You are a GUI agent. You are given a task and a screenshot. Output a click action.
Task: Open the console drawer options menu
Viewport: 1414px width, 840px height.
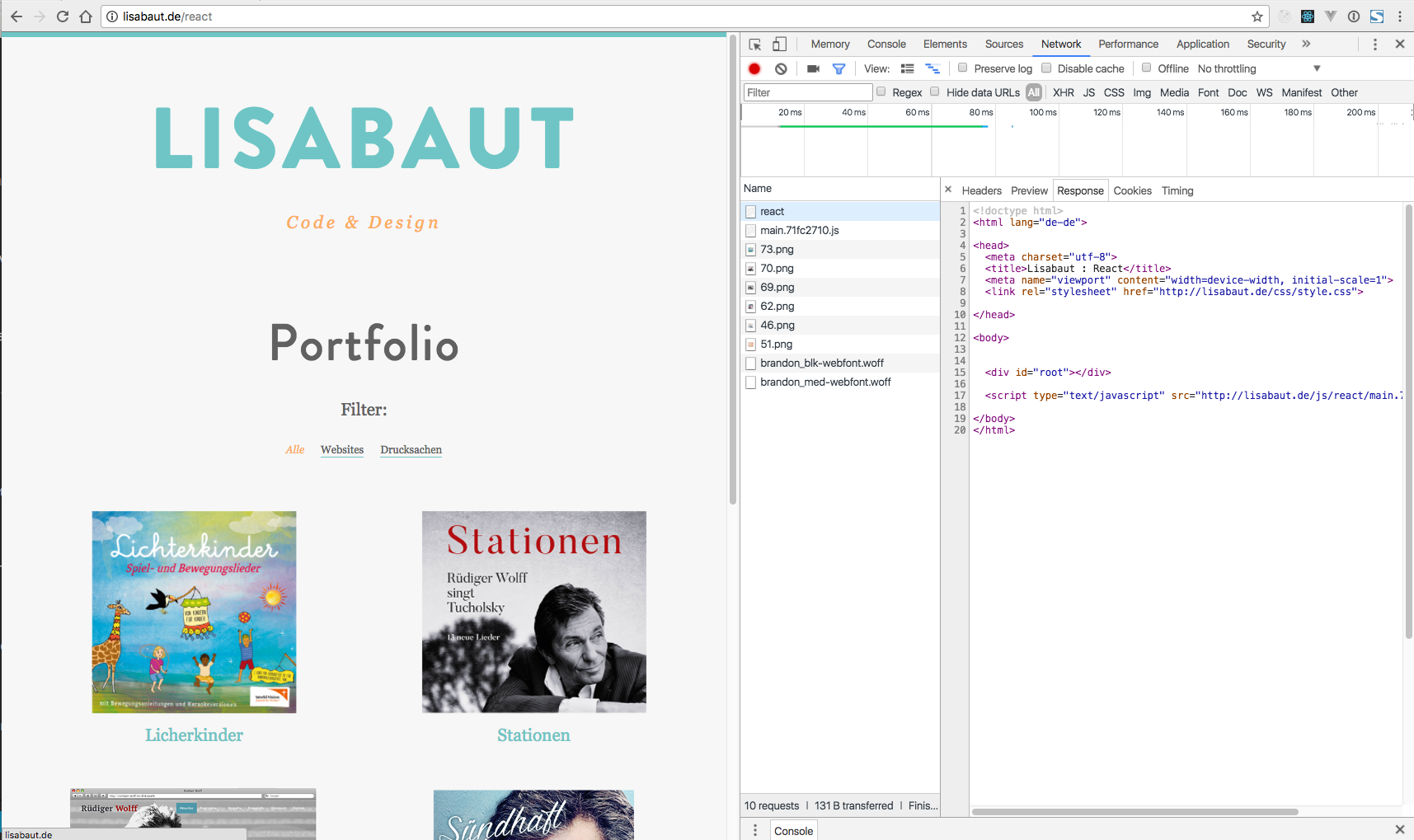click(755, 830)
